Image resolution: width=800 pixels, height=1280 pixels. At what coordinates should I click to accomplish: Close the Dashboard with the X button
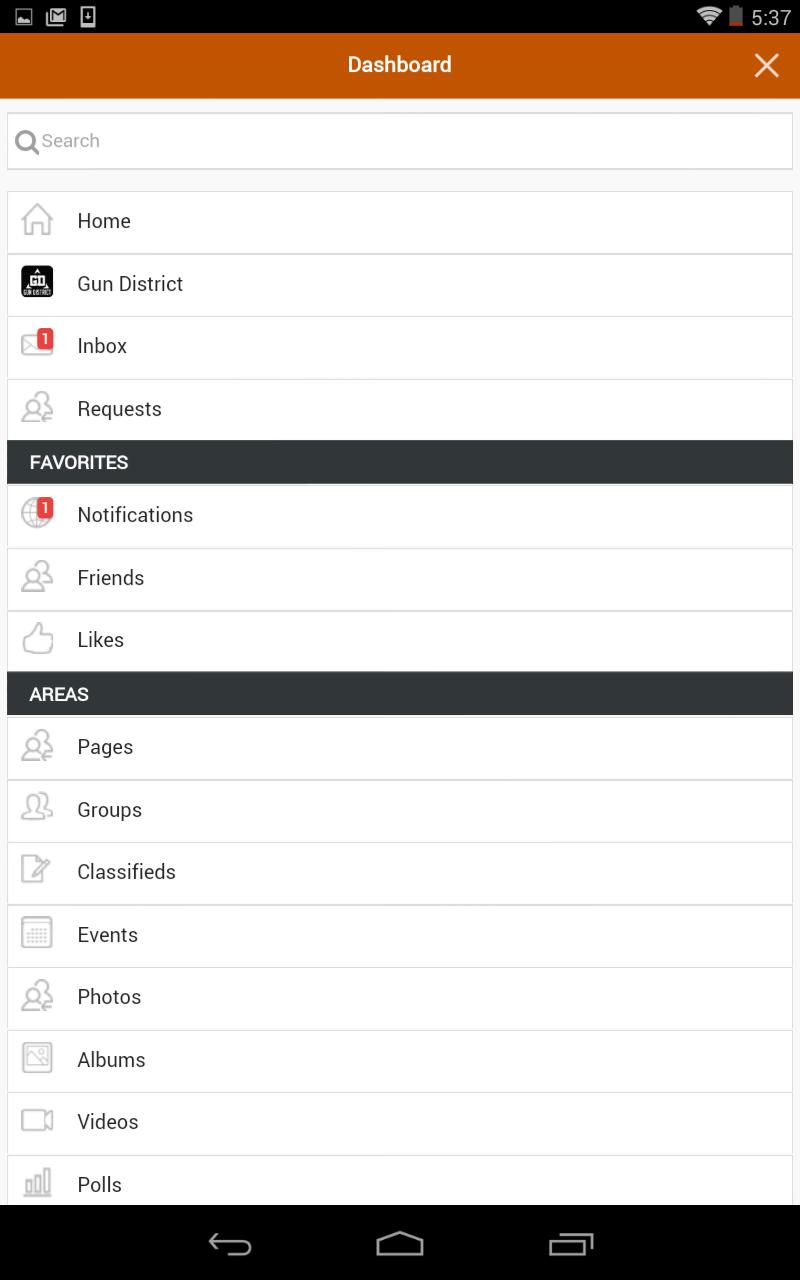click(x=766, y=66)
